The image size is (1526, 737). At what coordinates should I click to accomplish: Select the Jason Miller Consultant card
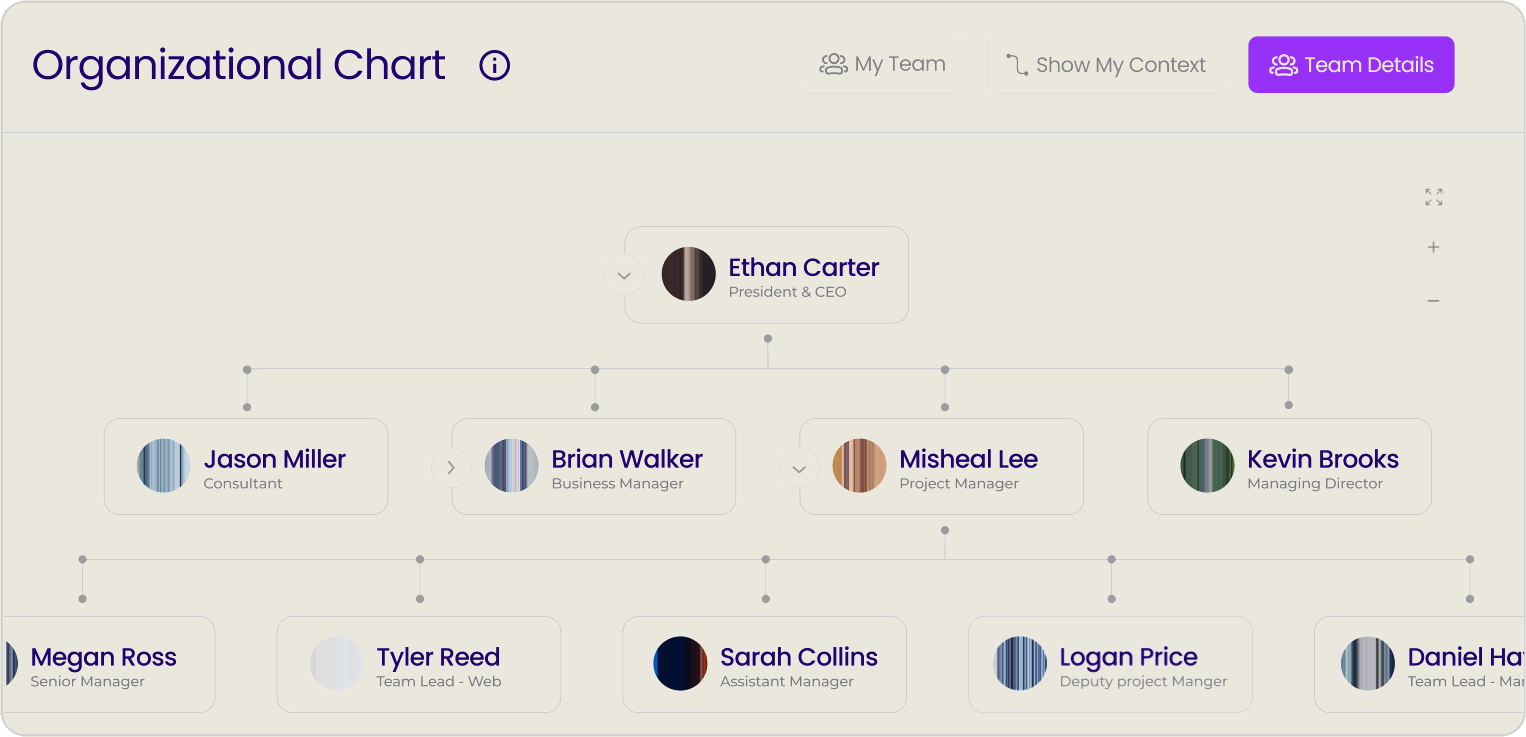[x=246, y=466]
